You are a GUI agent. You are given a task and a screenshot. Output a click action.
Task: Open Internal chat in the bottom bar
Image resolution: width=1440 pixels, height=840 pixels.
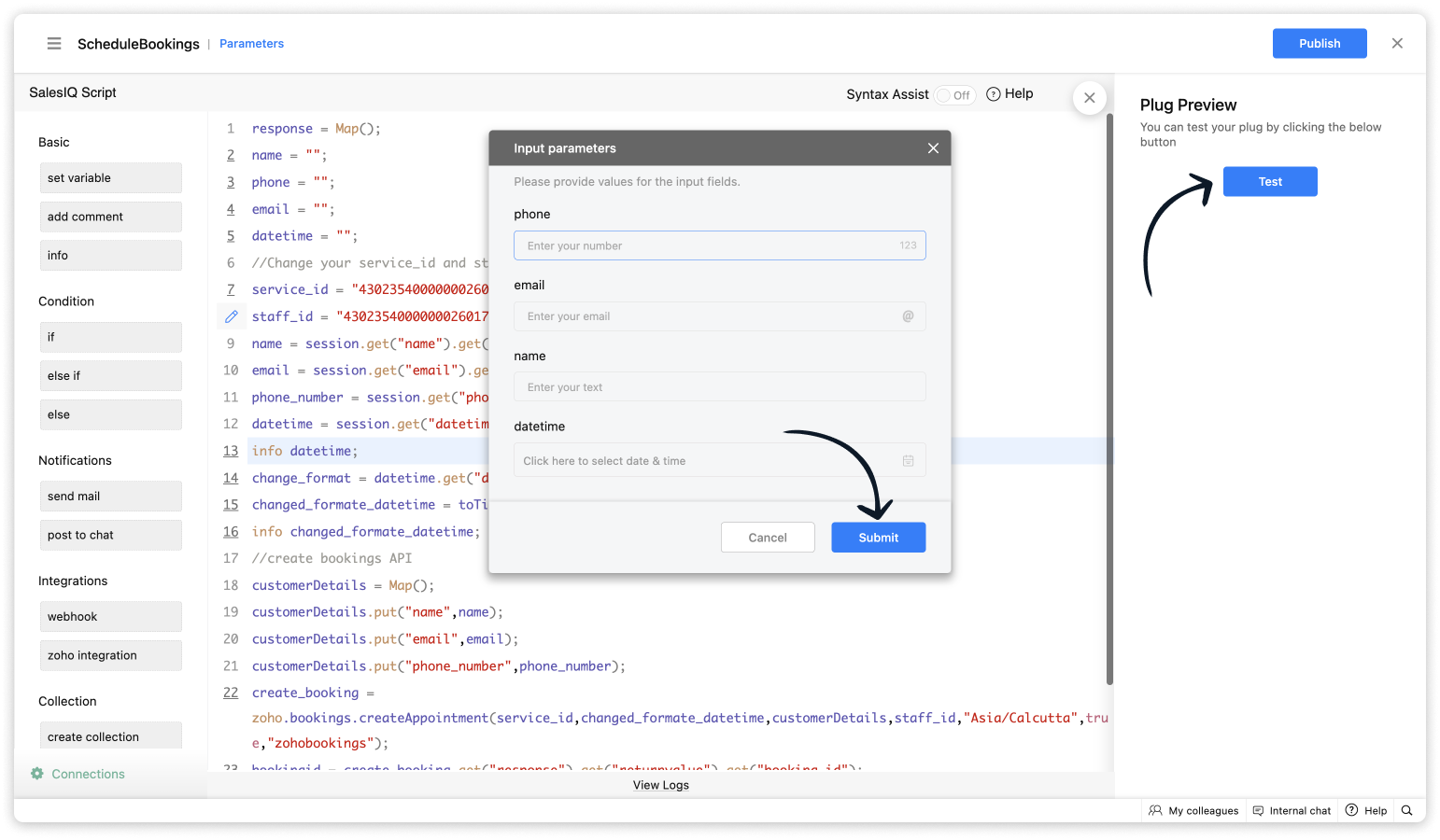tap(1292, 810)
